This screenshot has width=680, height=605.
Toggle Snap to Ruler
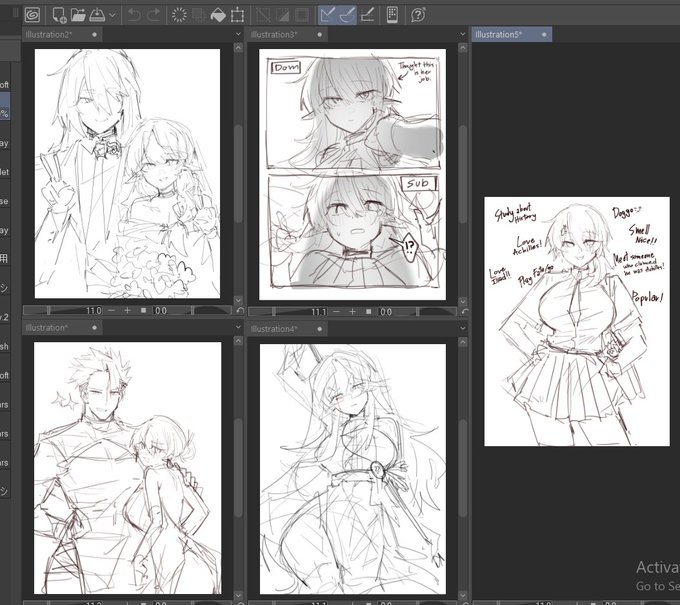[327, 15]
